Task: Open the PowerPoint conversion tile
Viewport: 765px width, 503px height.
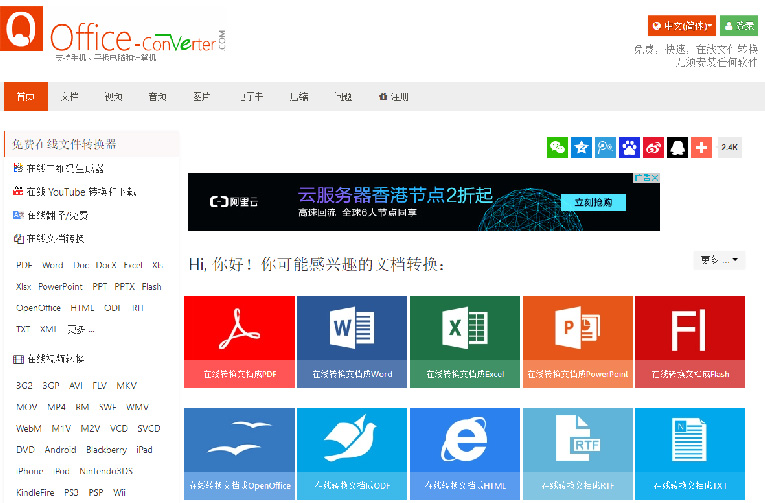Action: point(578,341)
